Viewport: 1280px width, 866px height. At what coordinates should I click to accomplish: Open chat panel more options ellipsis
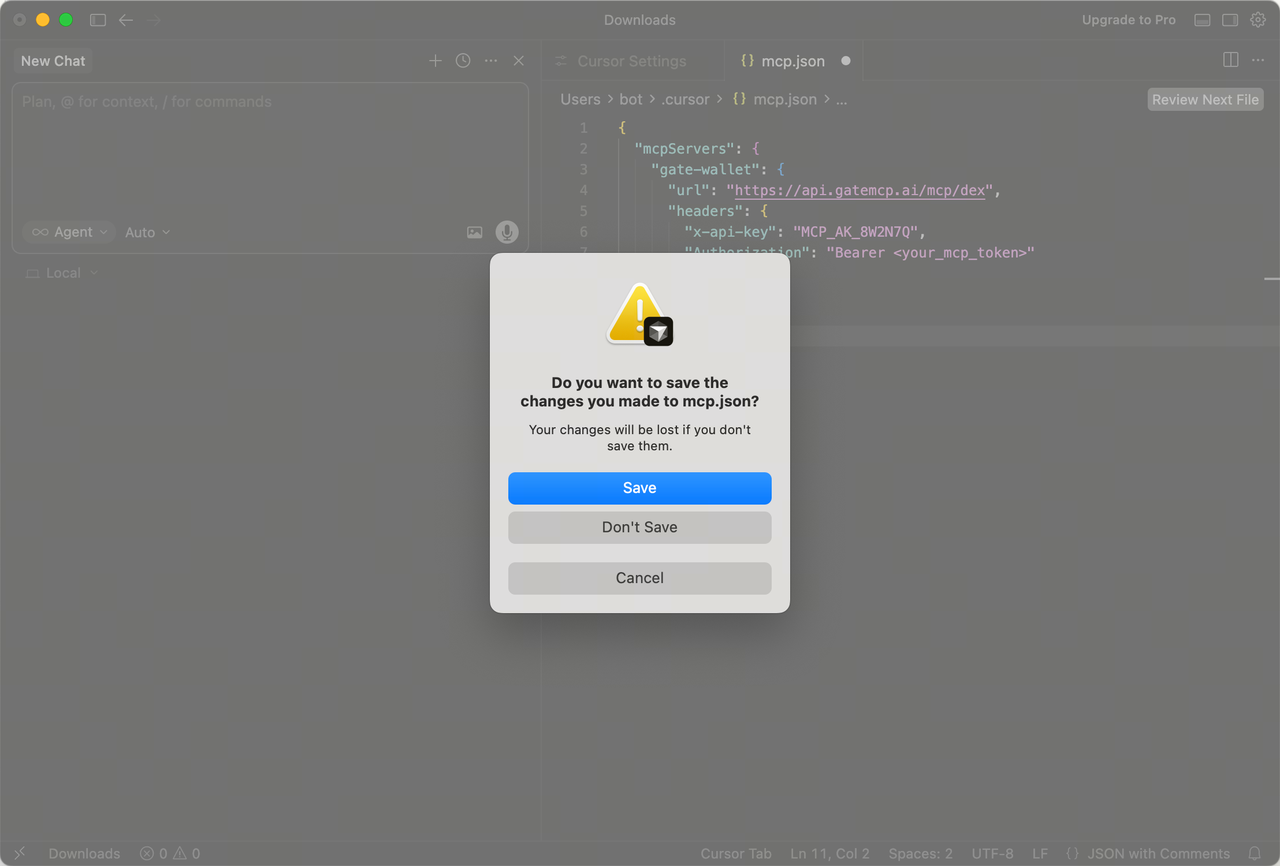pyautogui.click(x=491, y=61)
